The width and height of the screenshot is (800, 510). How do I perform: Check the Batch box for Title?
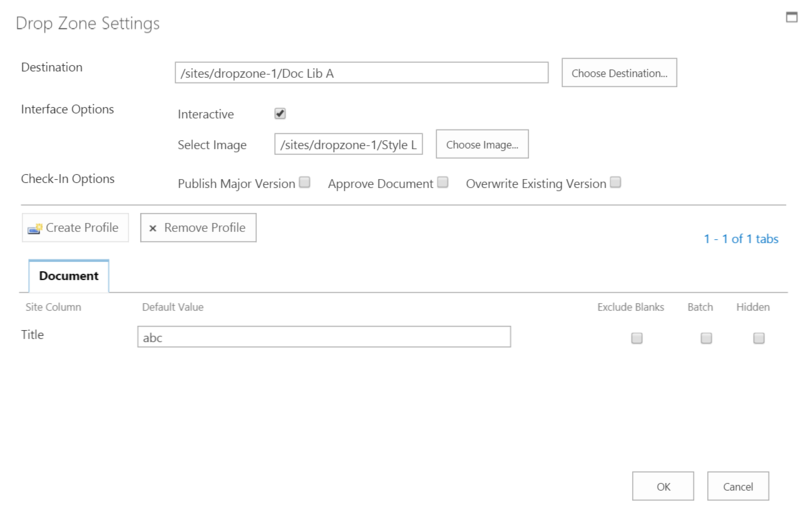click(x=706, y=338)
